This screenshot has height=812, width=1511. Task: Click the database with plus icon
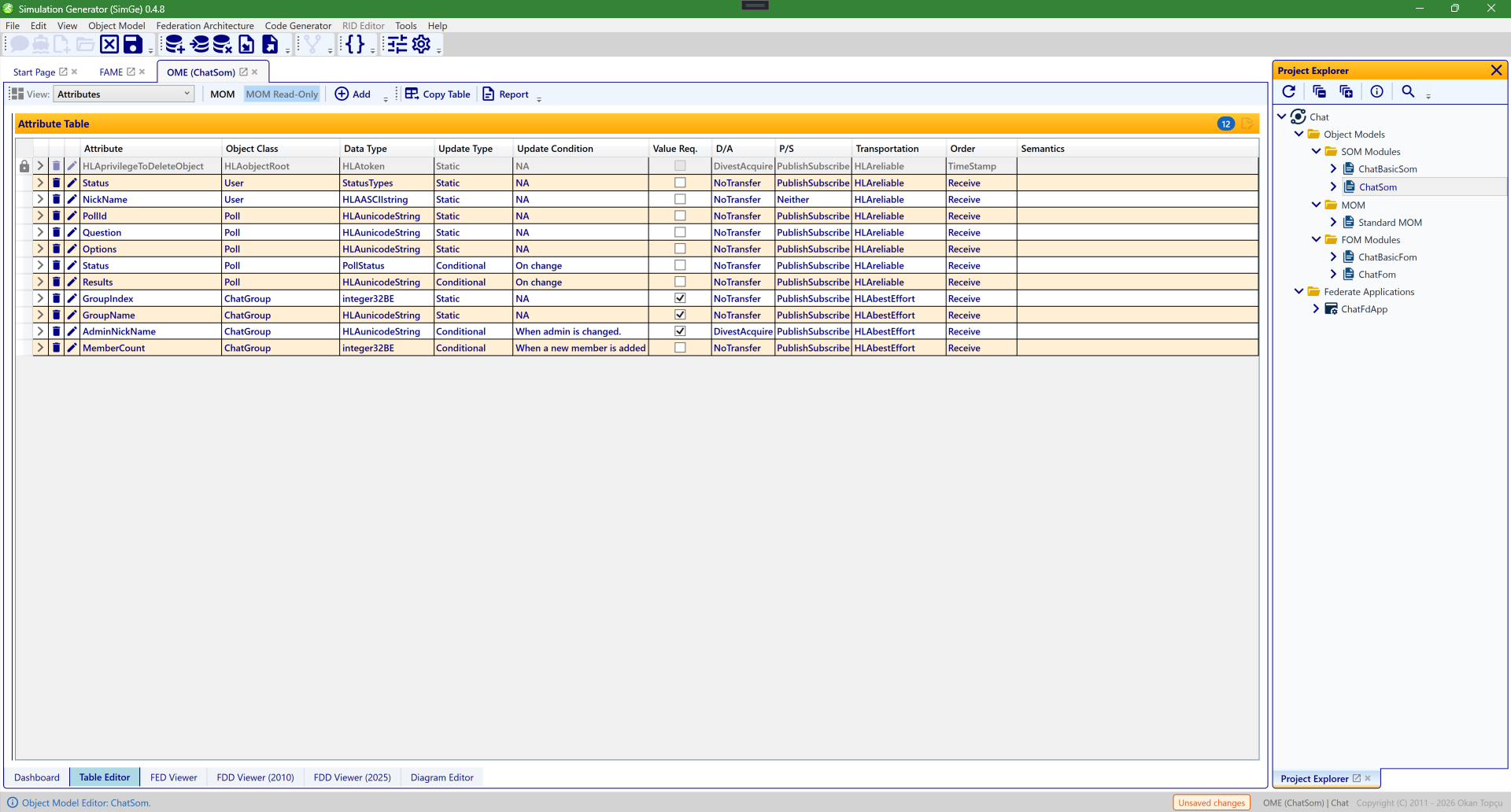(x=175, y=44)
